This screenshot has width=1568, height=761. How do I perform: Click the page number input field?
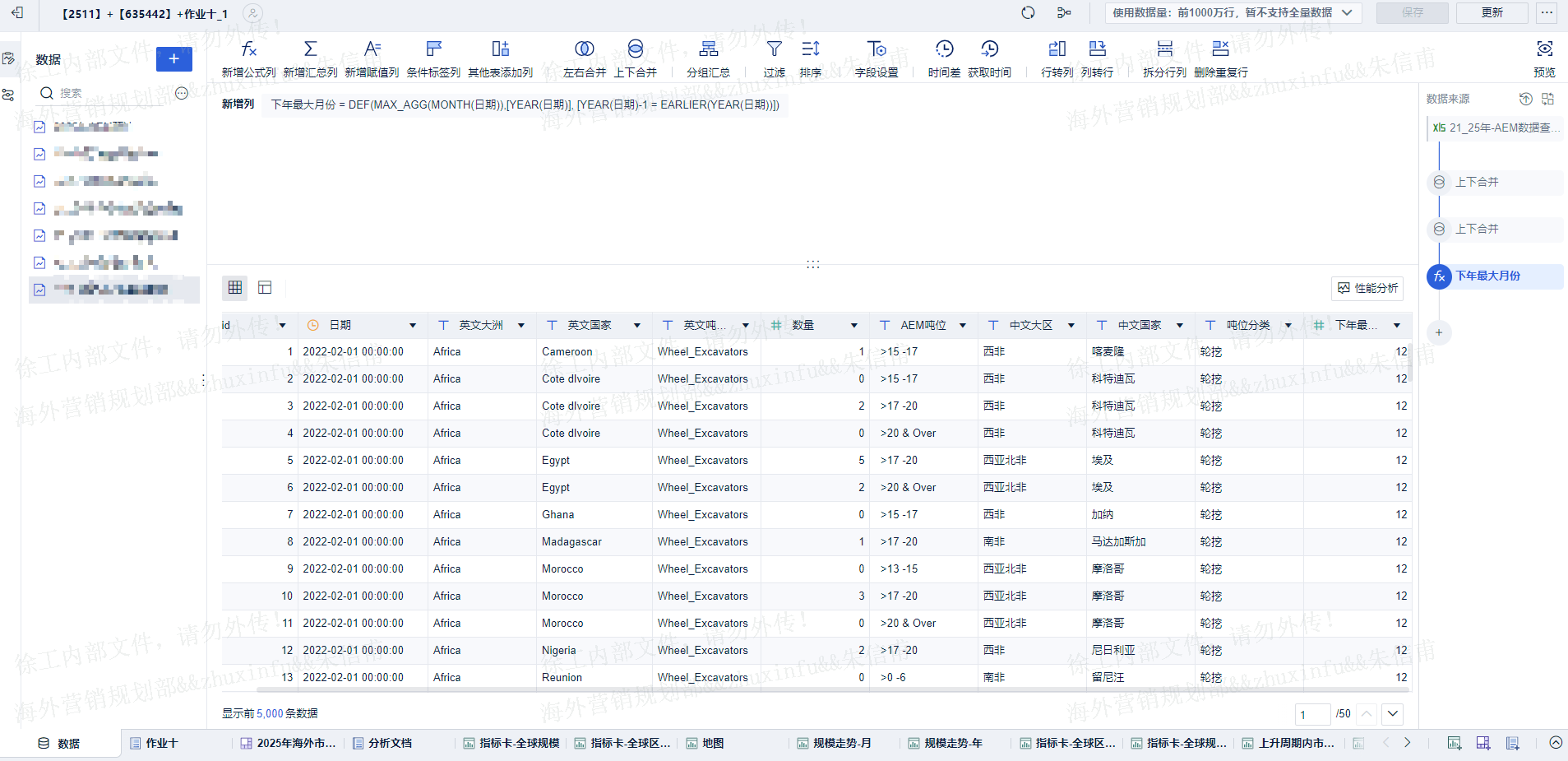click(x=1312, y=714)
